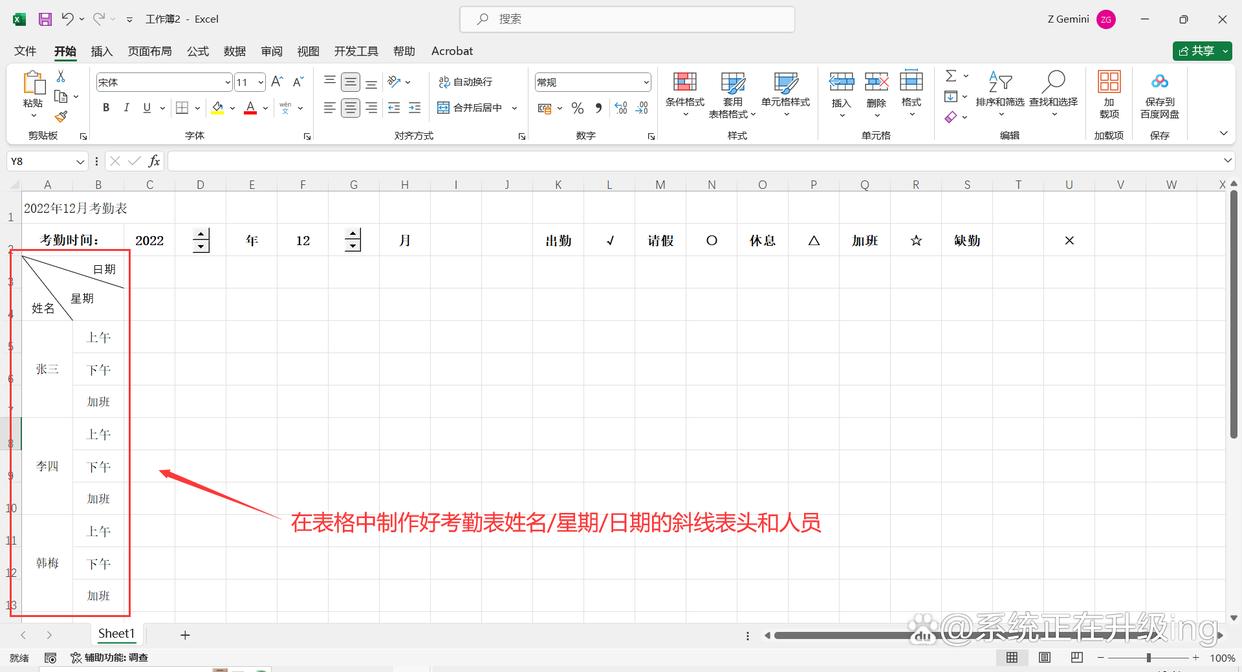Click the zoom slider in status bar

coord(1148,658)
